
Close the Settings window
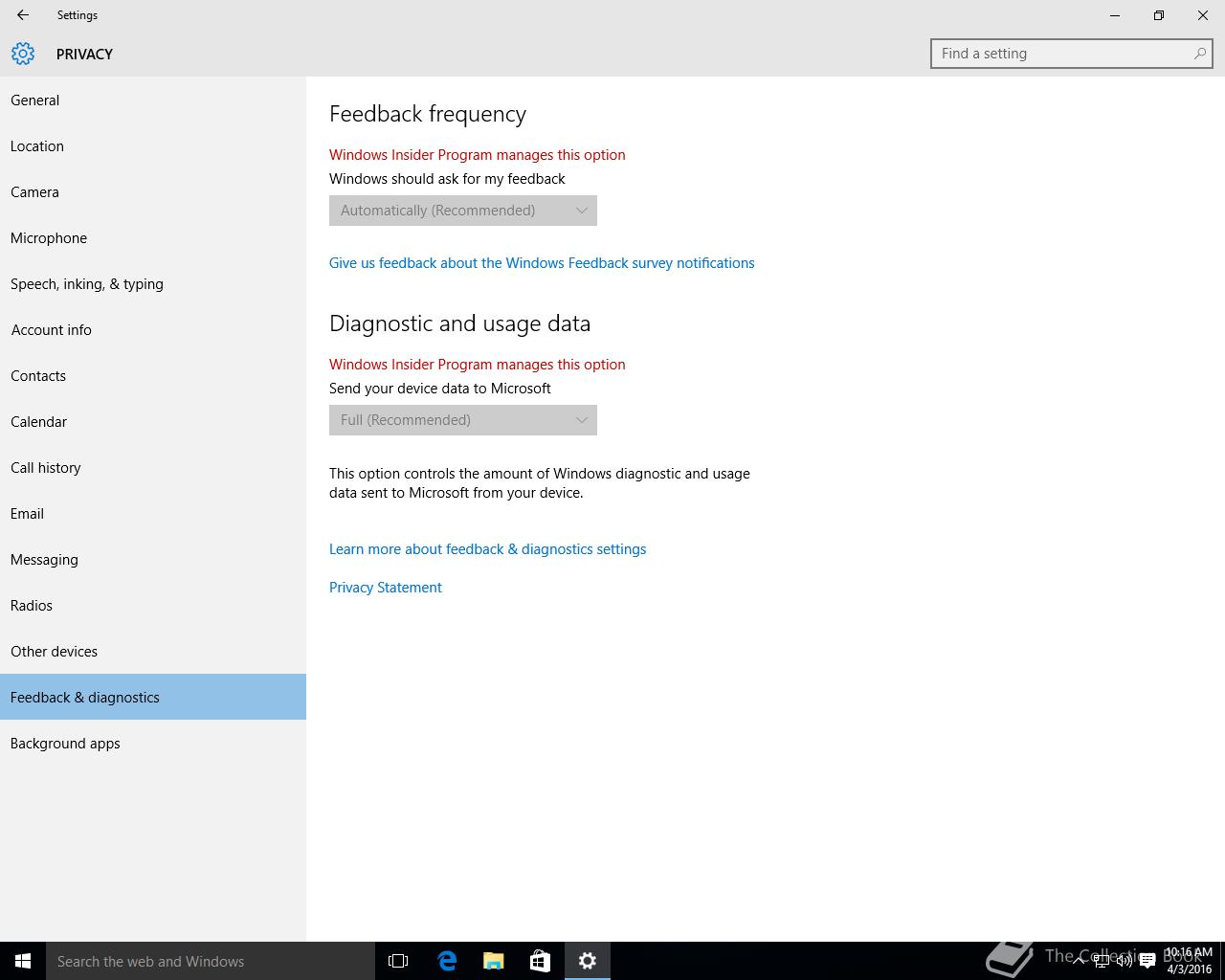point(1203,15)
